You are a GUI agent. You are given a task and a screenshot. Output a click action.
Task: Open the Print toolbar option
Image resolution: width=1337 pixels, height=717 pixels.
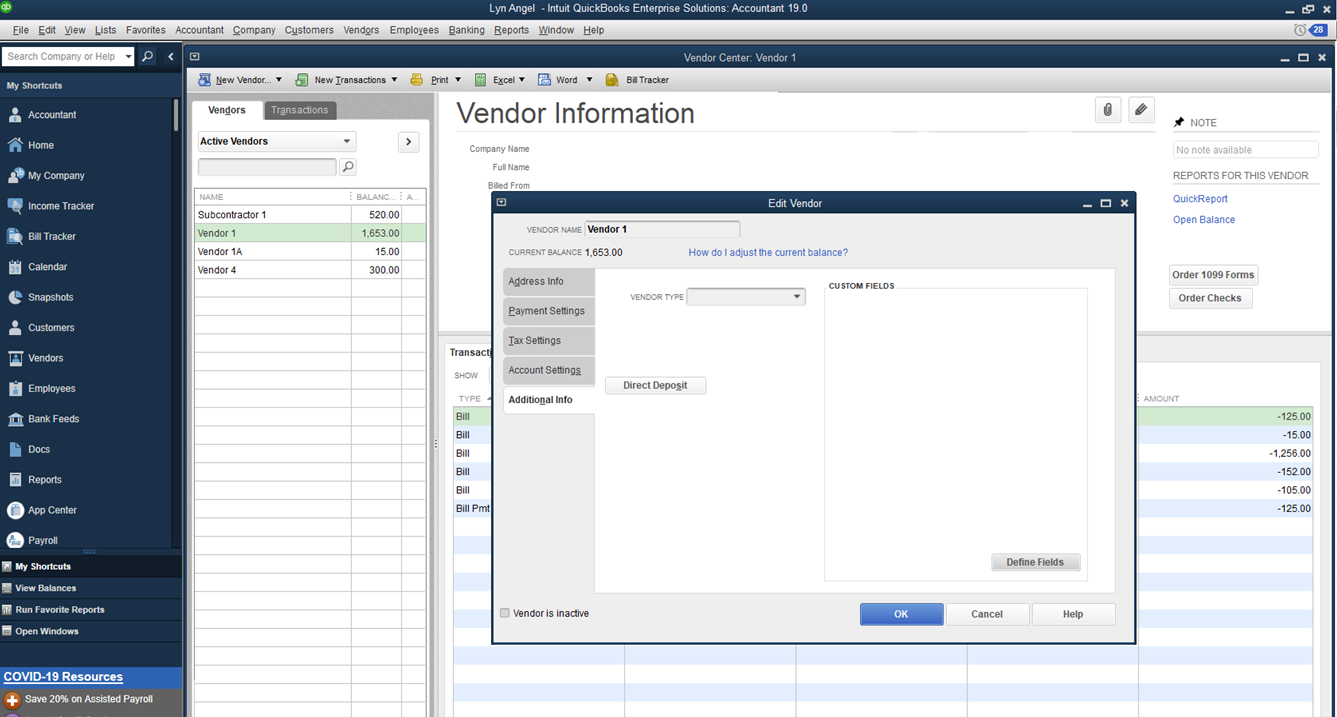pyautogui.click(x=438, y=79)
